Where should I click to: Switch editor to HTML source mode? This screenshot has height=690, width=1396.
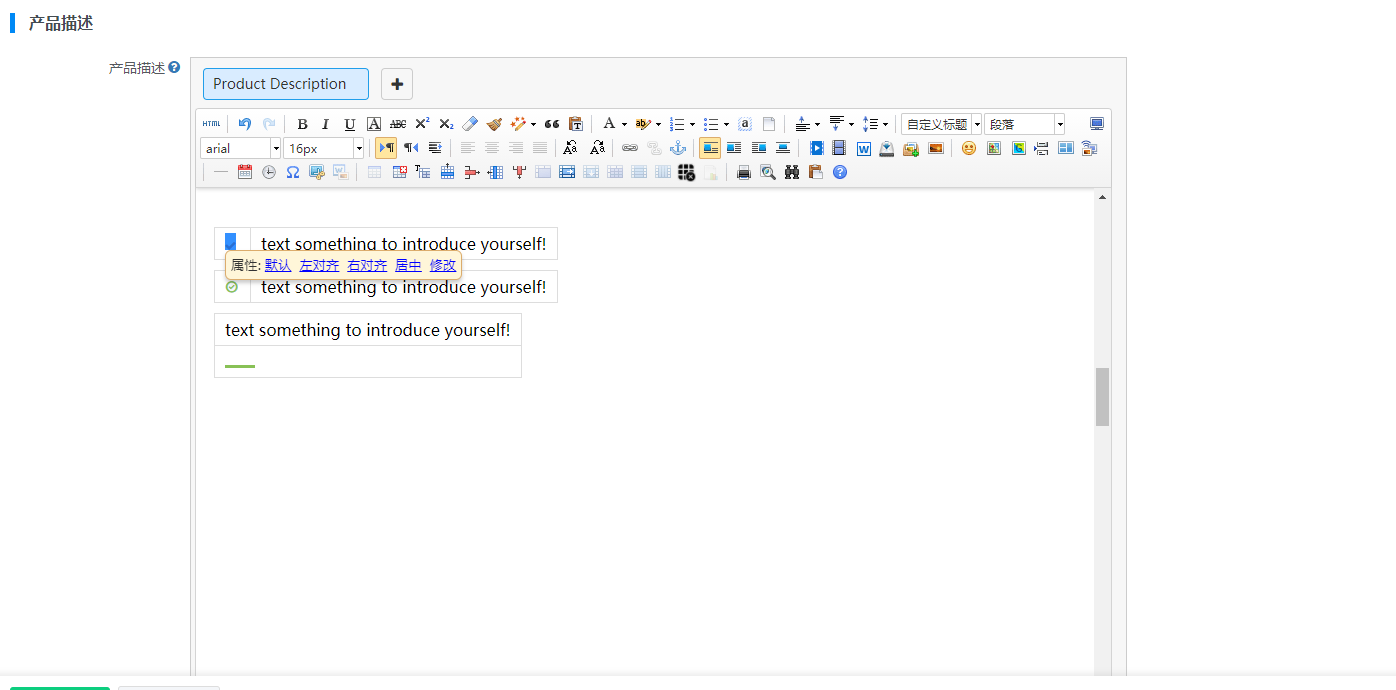coord(211,124)
